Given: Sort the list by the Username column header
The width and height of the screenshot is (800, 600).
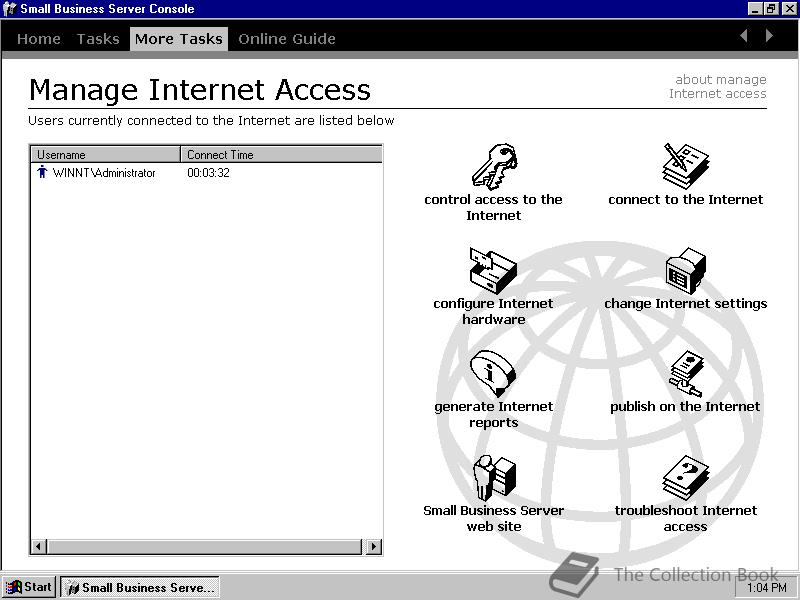Looking at the screenshot, I should 106,155.
